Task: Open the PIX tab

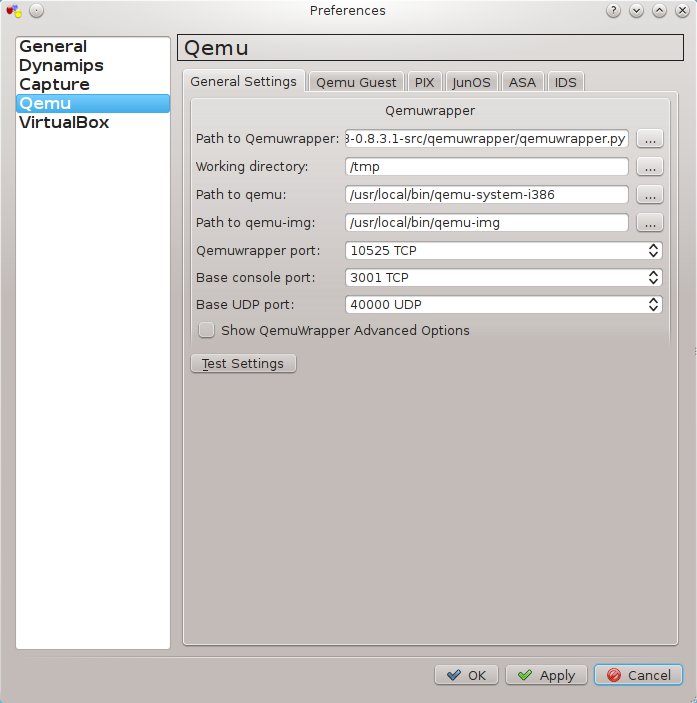Action: click(424, 82)
